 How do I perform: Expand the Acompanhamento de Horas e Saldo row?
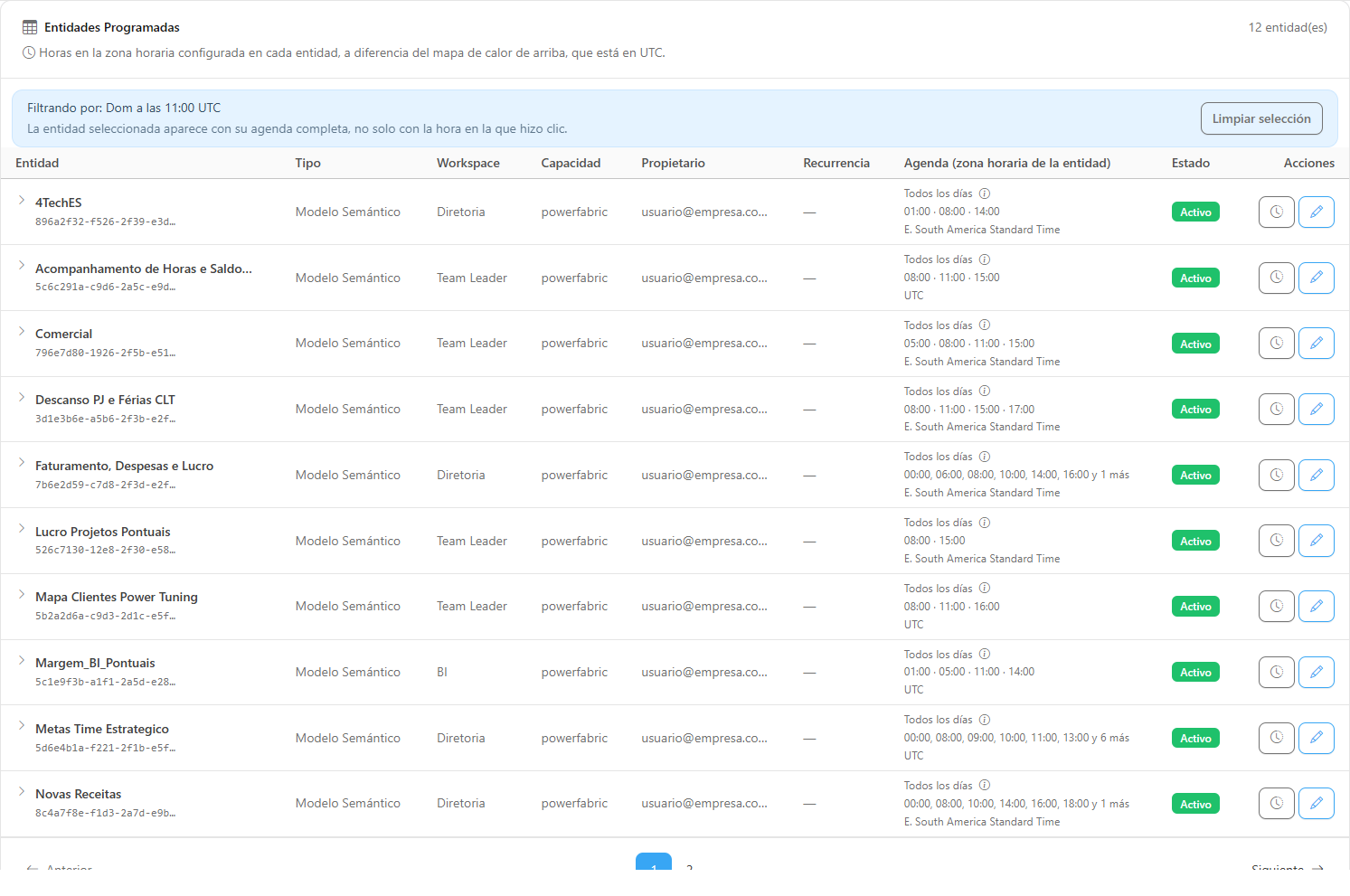tap(22, 266)
